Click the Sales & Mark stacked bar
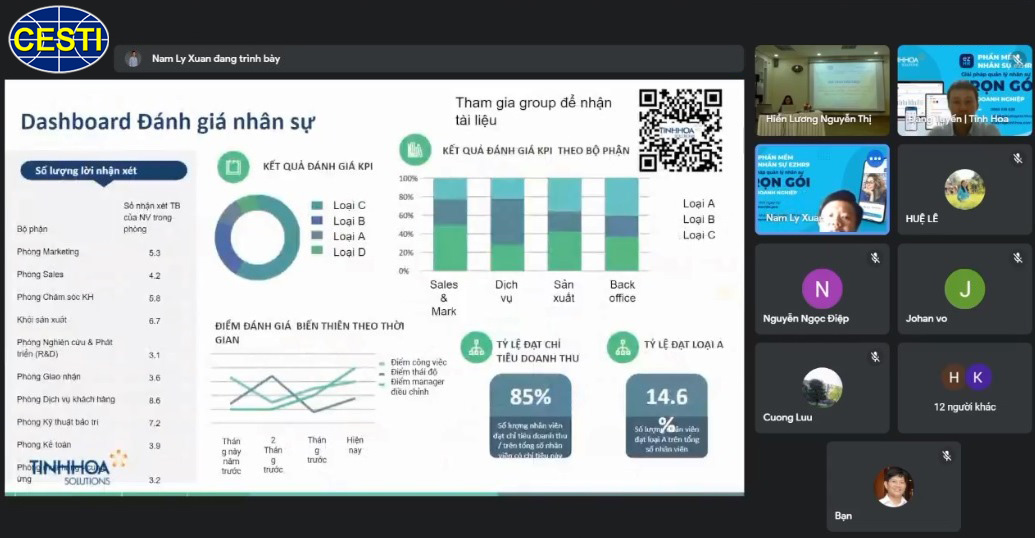The height and width of the screenshot is (538, 1035). point(450,224)
